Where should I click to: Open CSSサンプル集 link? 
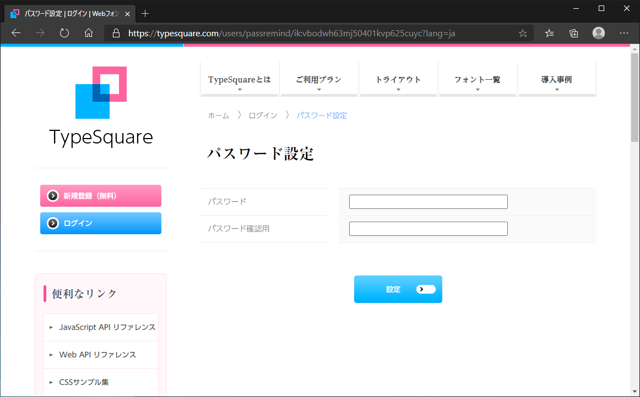tap(84, 382)
